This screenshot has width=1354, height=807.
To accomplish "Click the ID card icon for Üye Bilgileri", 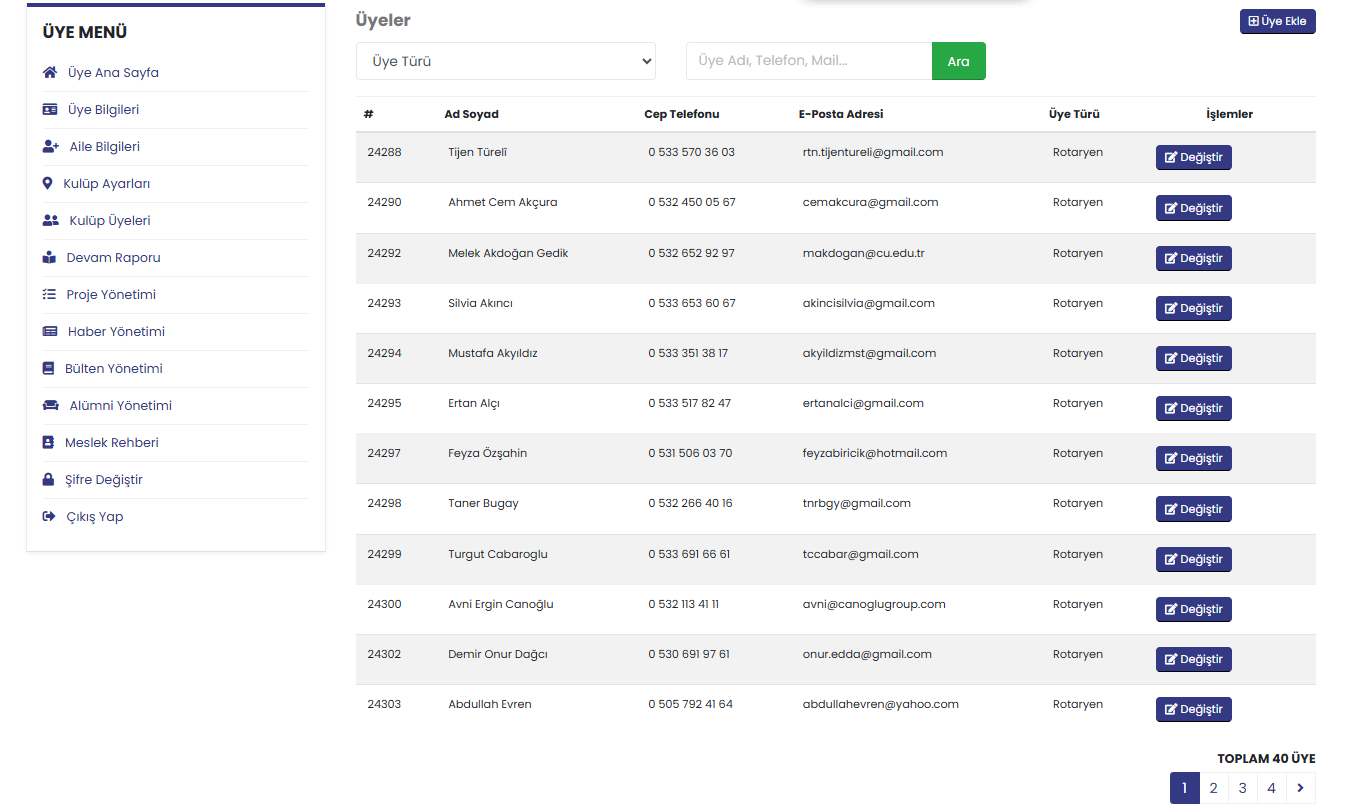I will [50, 110].
